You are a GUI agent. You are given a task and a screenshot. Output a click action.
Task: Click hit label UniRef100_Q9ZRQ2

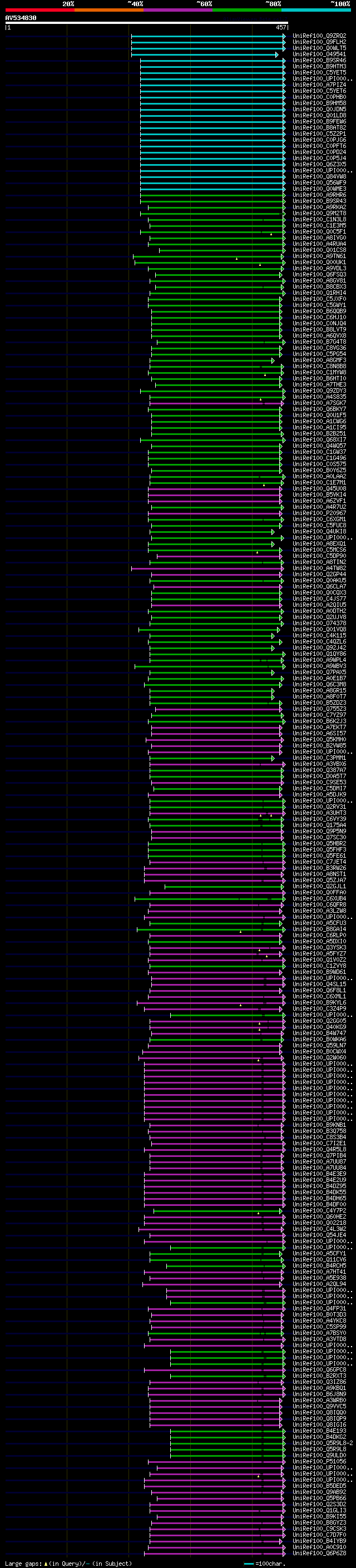319,36
